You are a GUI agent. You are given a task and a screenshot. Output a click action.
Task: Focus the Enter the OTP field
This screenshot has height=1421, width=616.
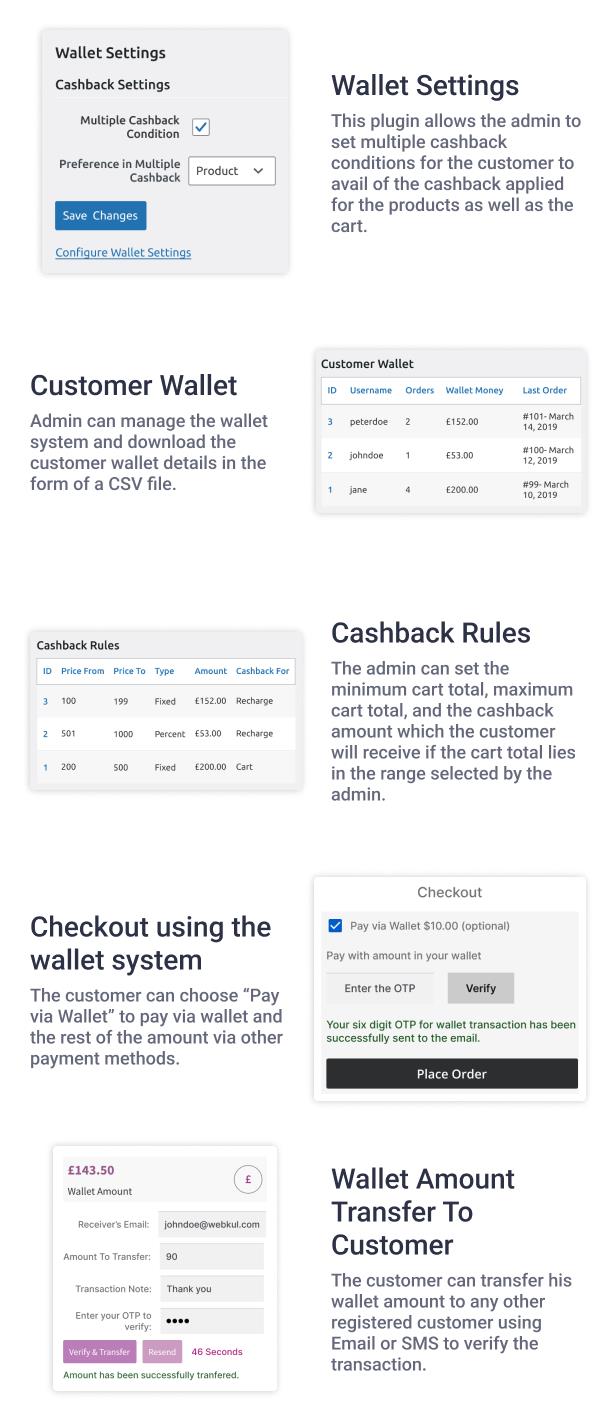(x=380, y=988)
